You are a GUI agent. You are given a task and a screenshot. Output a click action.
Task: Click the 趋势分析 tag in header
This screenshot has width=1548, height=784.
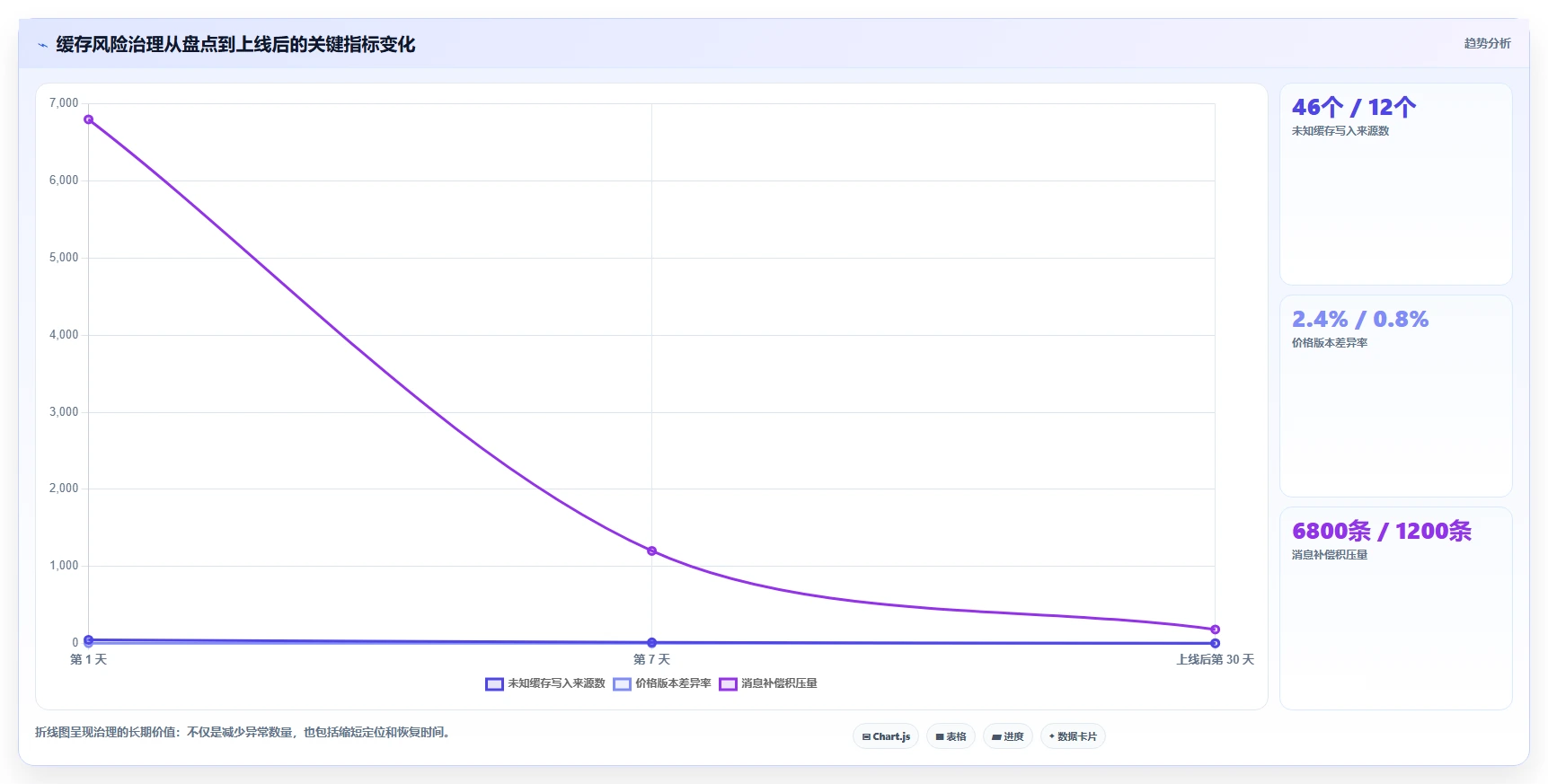pyautogui.click(x=1487, y=43)
